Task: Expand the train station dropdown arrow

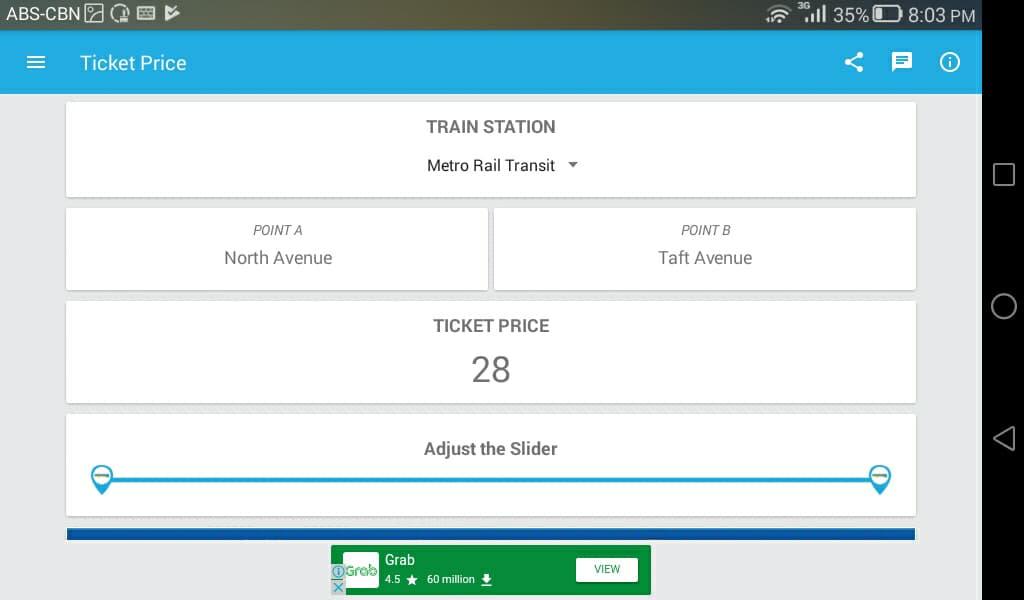Action: [573, 165]
